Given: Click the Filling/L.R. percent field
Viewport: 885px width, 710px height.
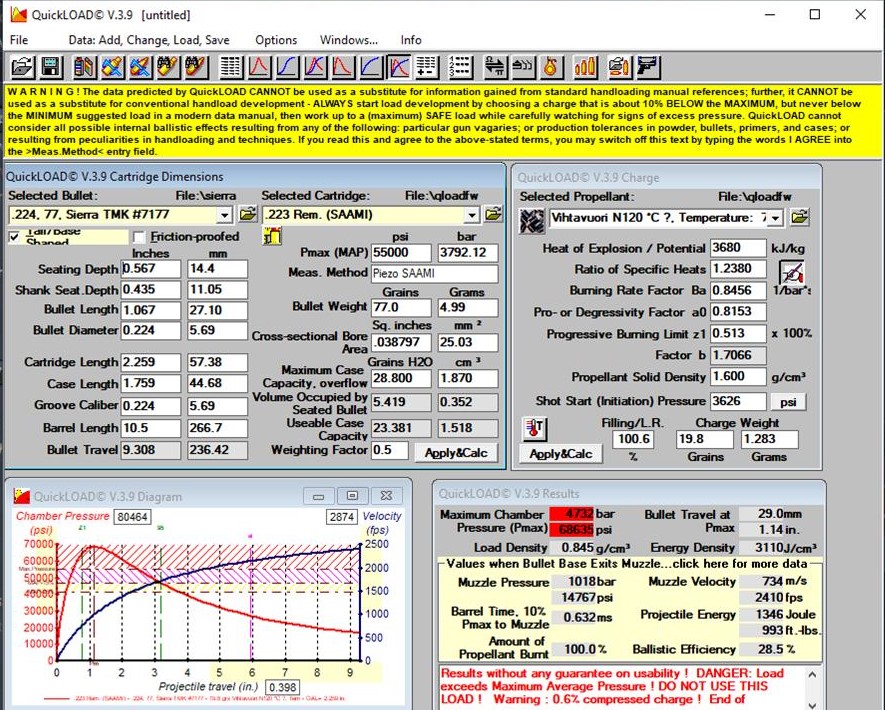Looking at the screenshot, I should 633,439.
